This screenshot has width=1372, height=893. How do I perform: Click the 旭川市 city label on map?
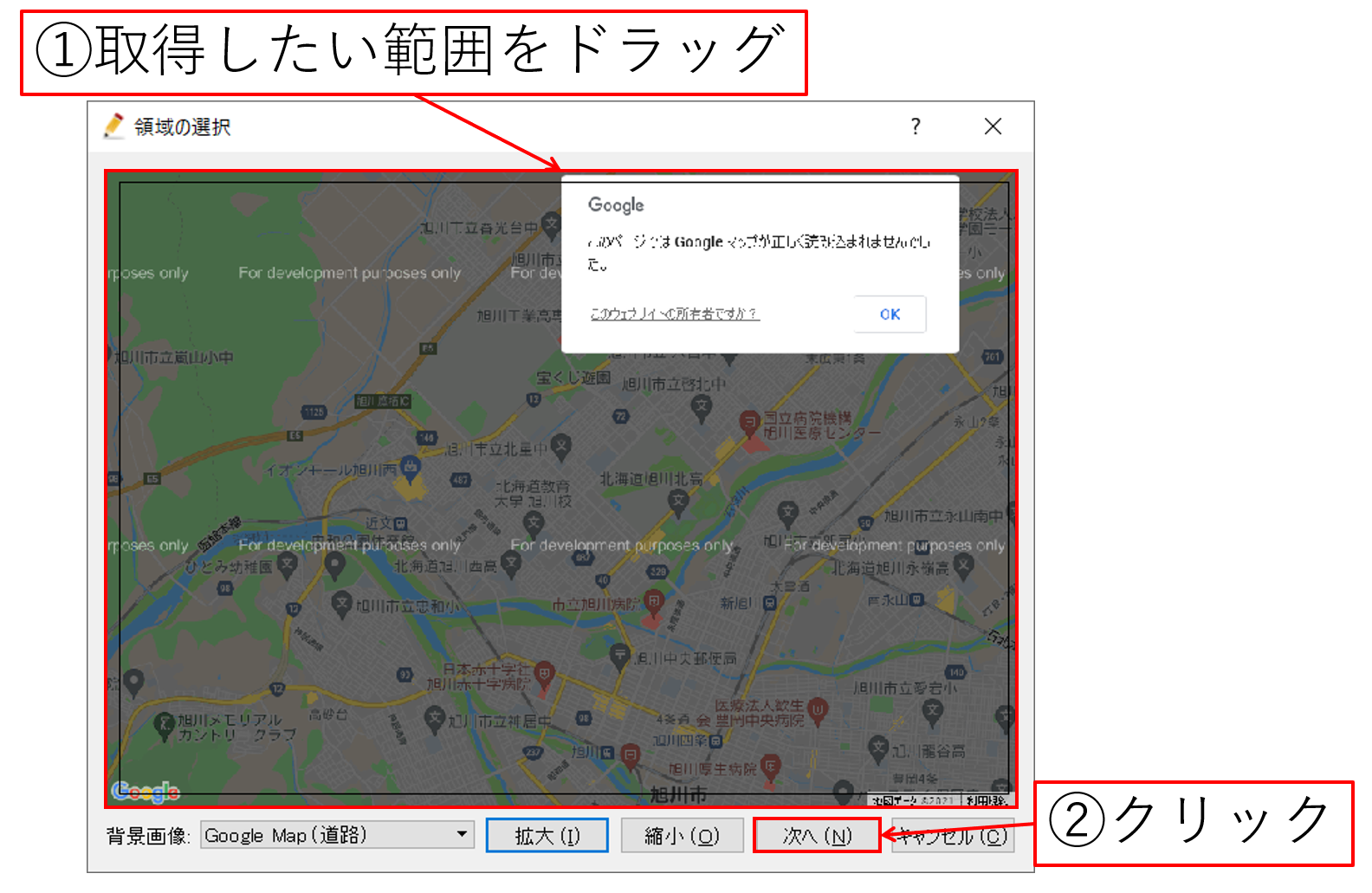pos(678,793)
